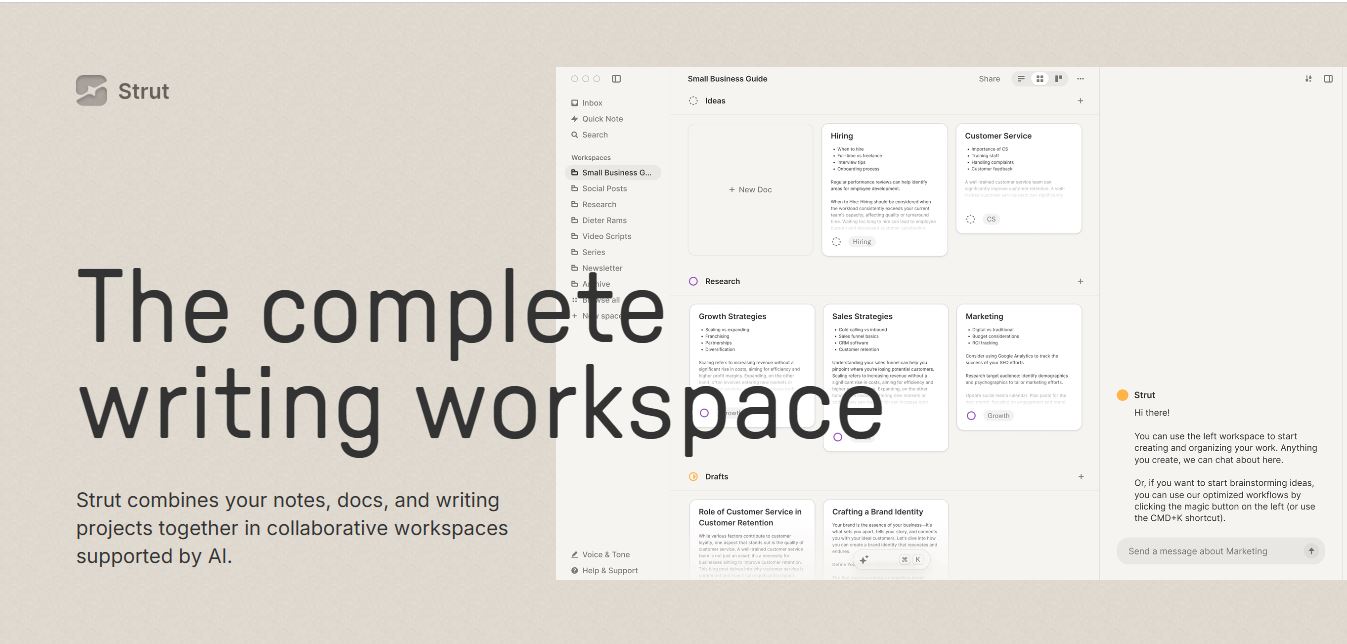Click the New Doc placeholder card

pos(750,190)
